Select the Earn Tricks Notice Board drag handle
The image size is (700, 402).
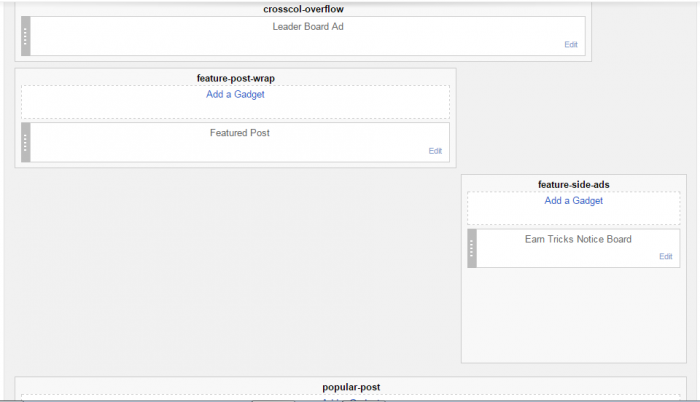pyautogui.click(x=472, y=248)
